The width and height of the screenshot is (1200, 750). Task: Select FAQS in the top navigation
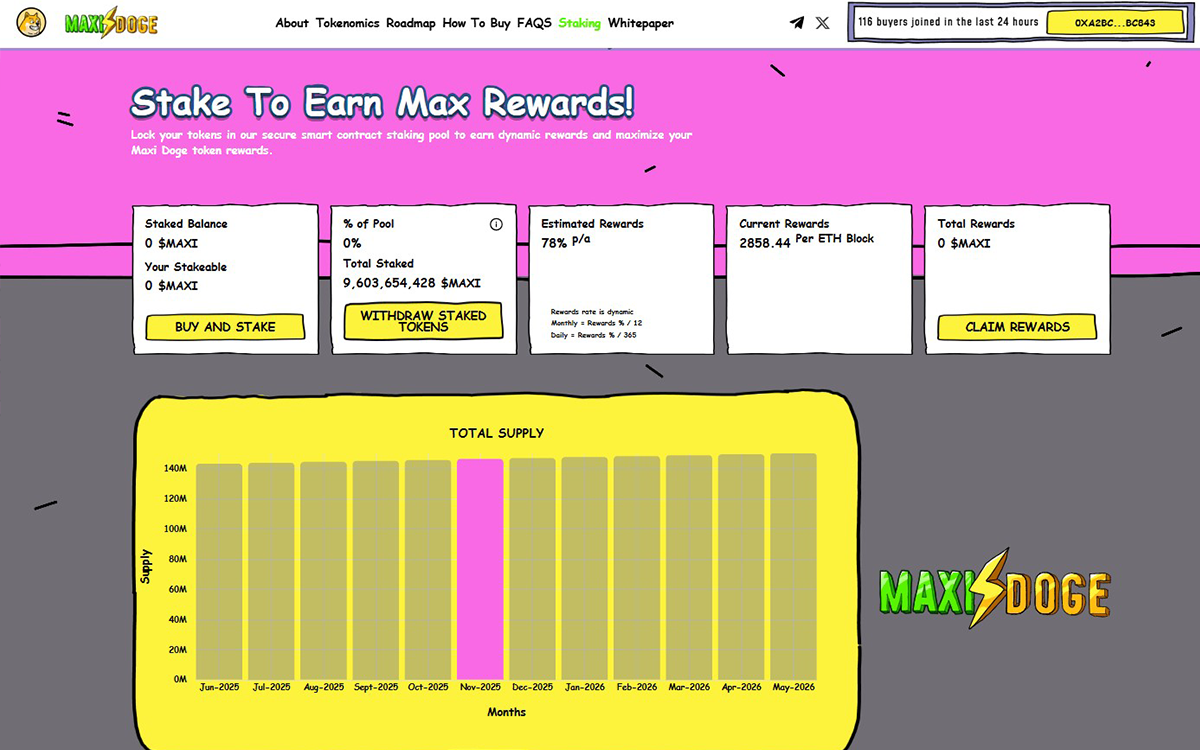(x=534, y=23)
